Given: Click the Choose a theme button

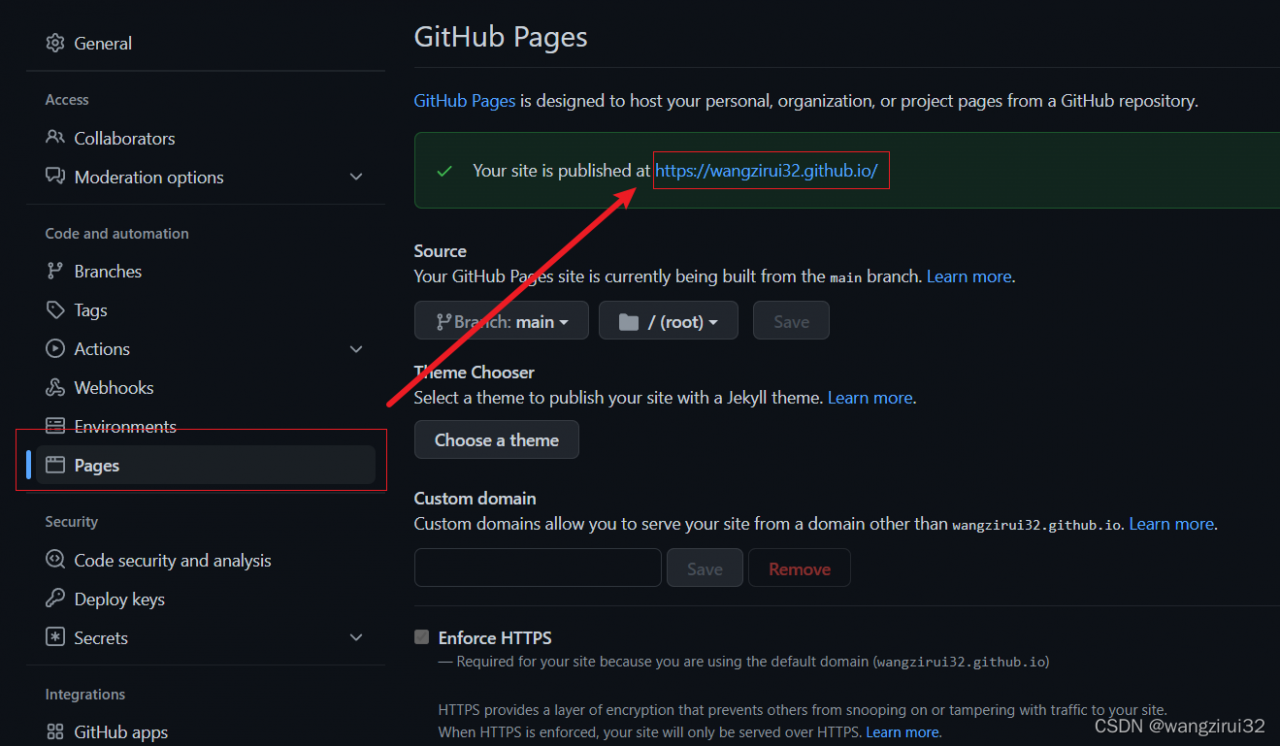Looking at the screenshot, I should [x=496, y=439].
